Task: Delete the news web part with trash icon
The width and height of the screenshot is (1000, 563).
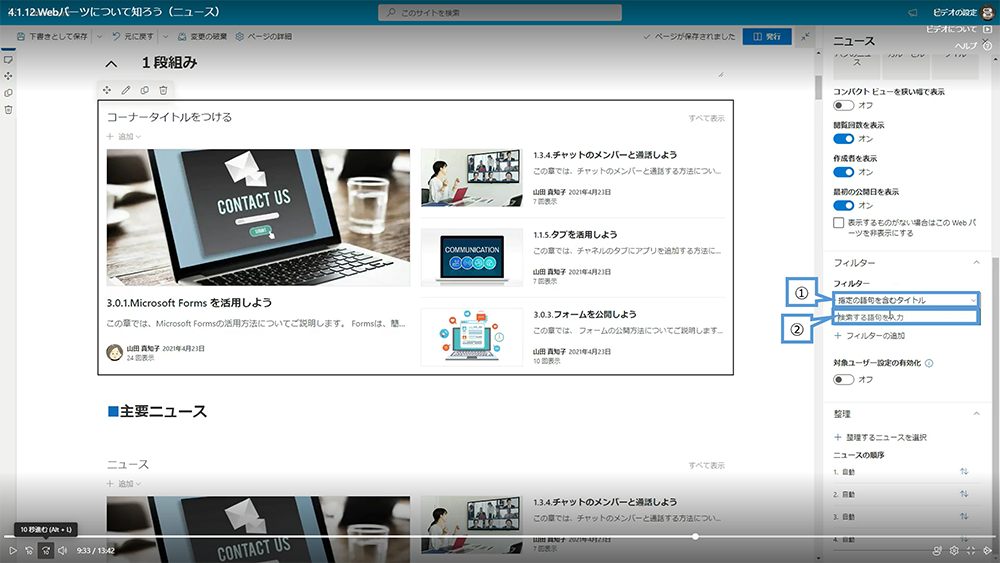Action: coord(163,90)
